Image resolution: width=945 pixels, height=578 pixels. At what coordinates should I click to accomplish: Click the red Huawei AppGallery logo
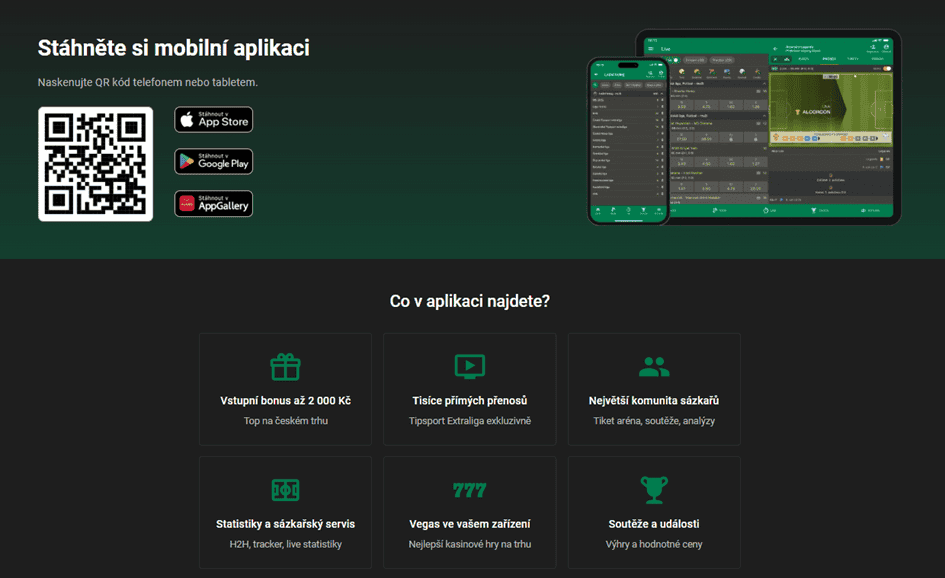coord(187,204)
